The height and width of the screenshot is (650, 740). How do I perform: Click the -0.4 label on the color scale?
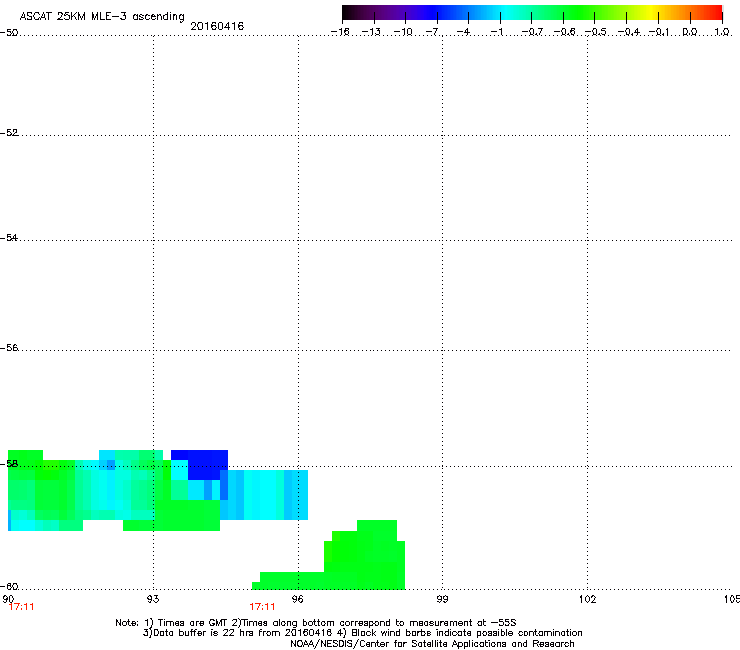(x=629, y=32)
